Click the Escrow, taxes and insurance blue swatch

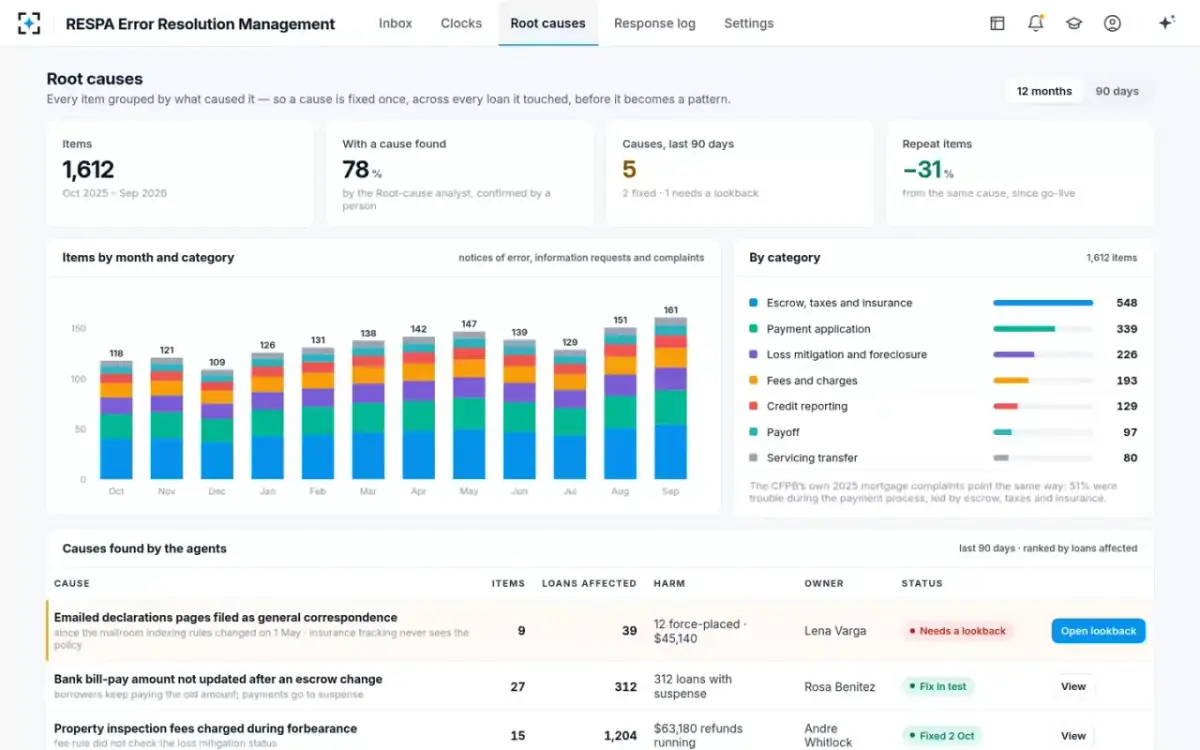753,303
